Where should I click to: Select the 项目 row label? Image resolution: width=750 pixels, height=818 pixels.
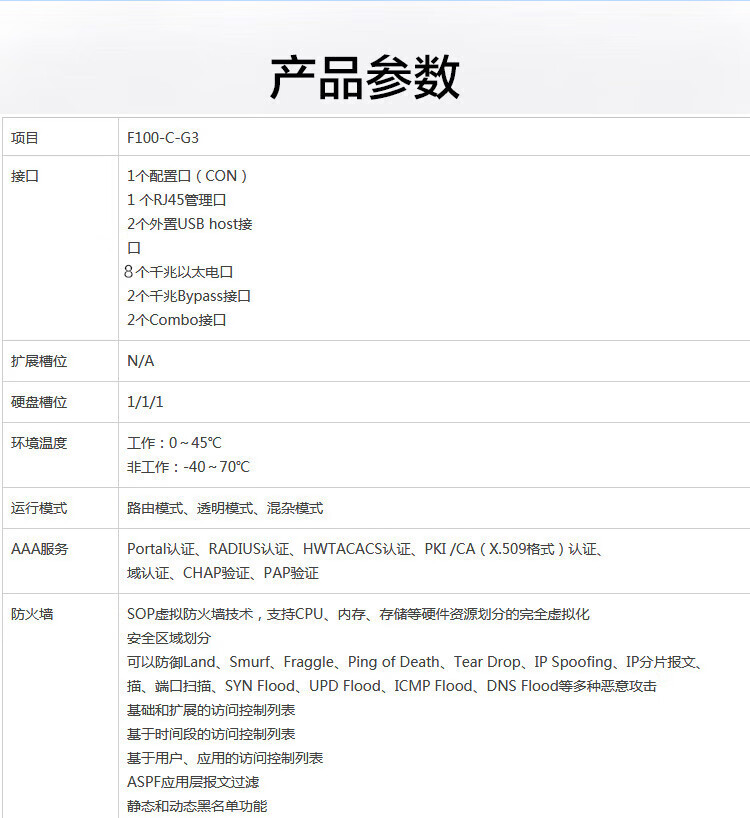click(x=25, y=138)
